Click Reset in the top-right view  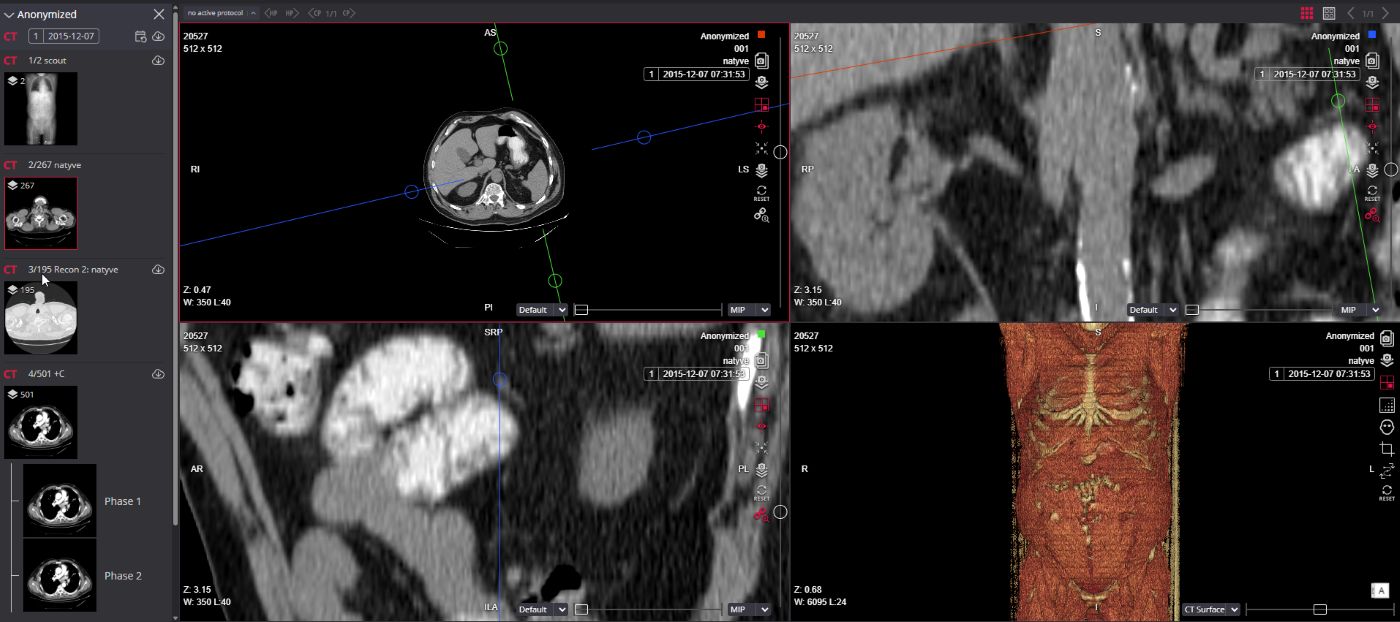click(x=1371, y=193)
